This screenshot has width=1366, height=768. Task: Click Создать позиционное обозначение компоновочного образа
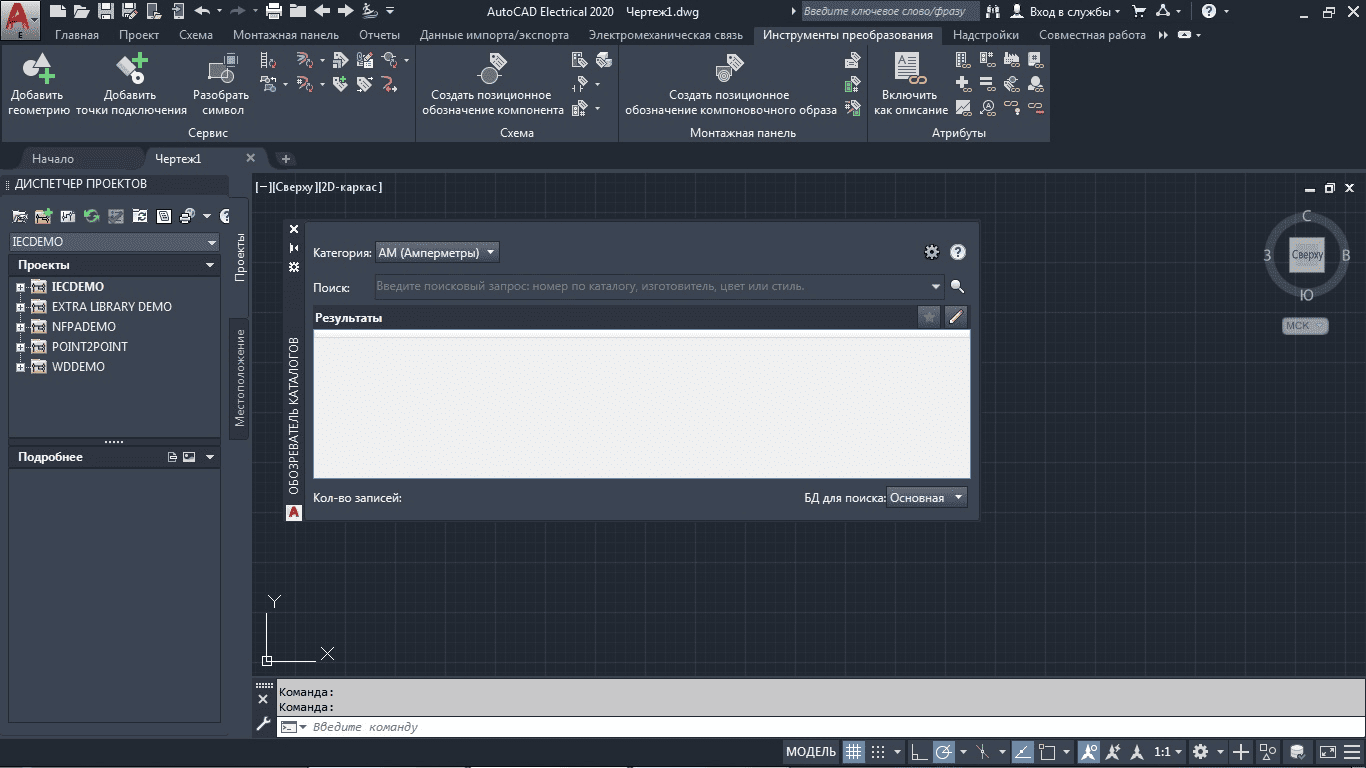(x=730, y=84)
